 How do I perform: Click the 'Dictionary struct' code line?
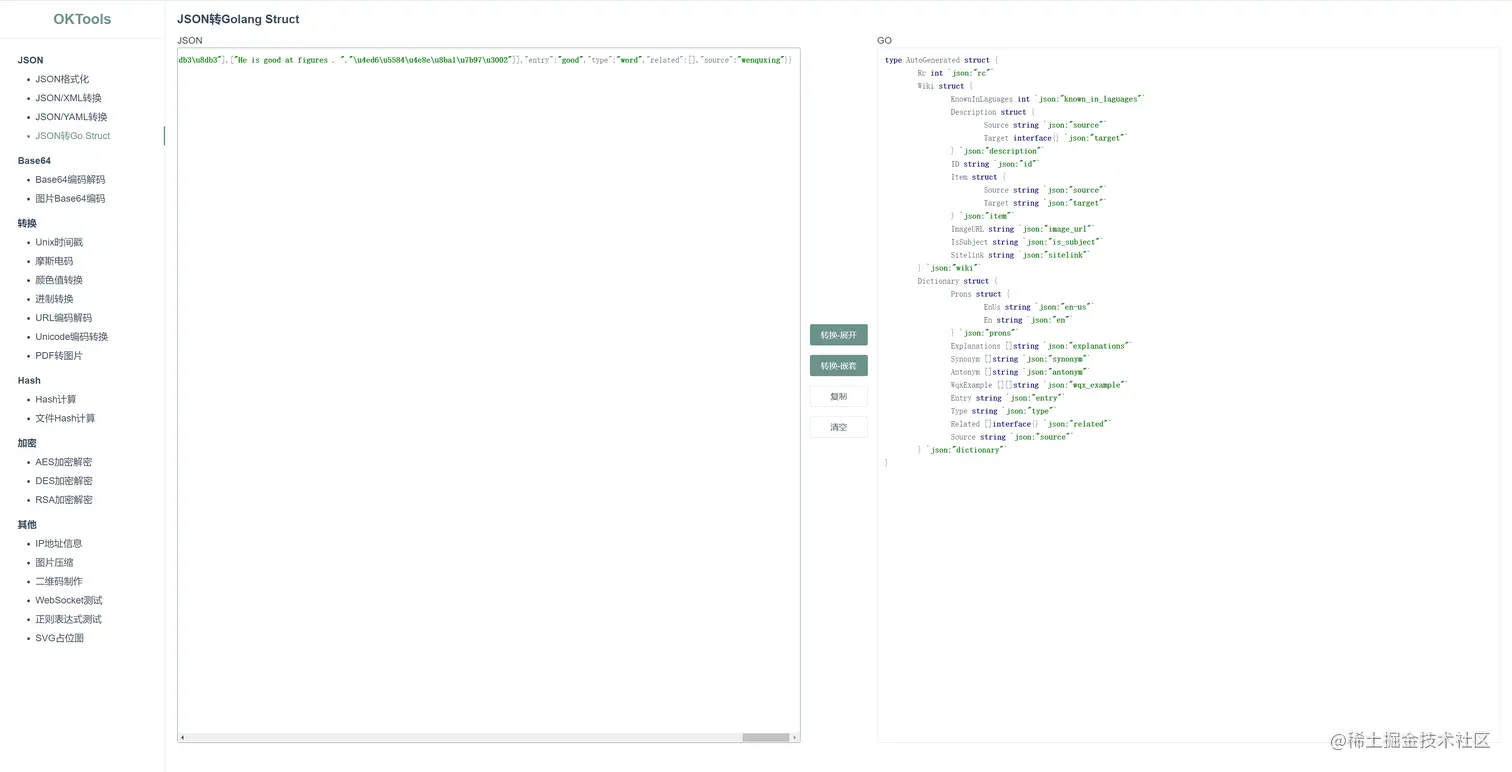[x=958, y=281]
